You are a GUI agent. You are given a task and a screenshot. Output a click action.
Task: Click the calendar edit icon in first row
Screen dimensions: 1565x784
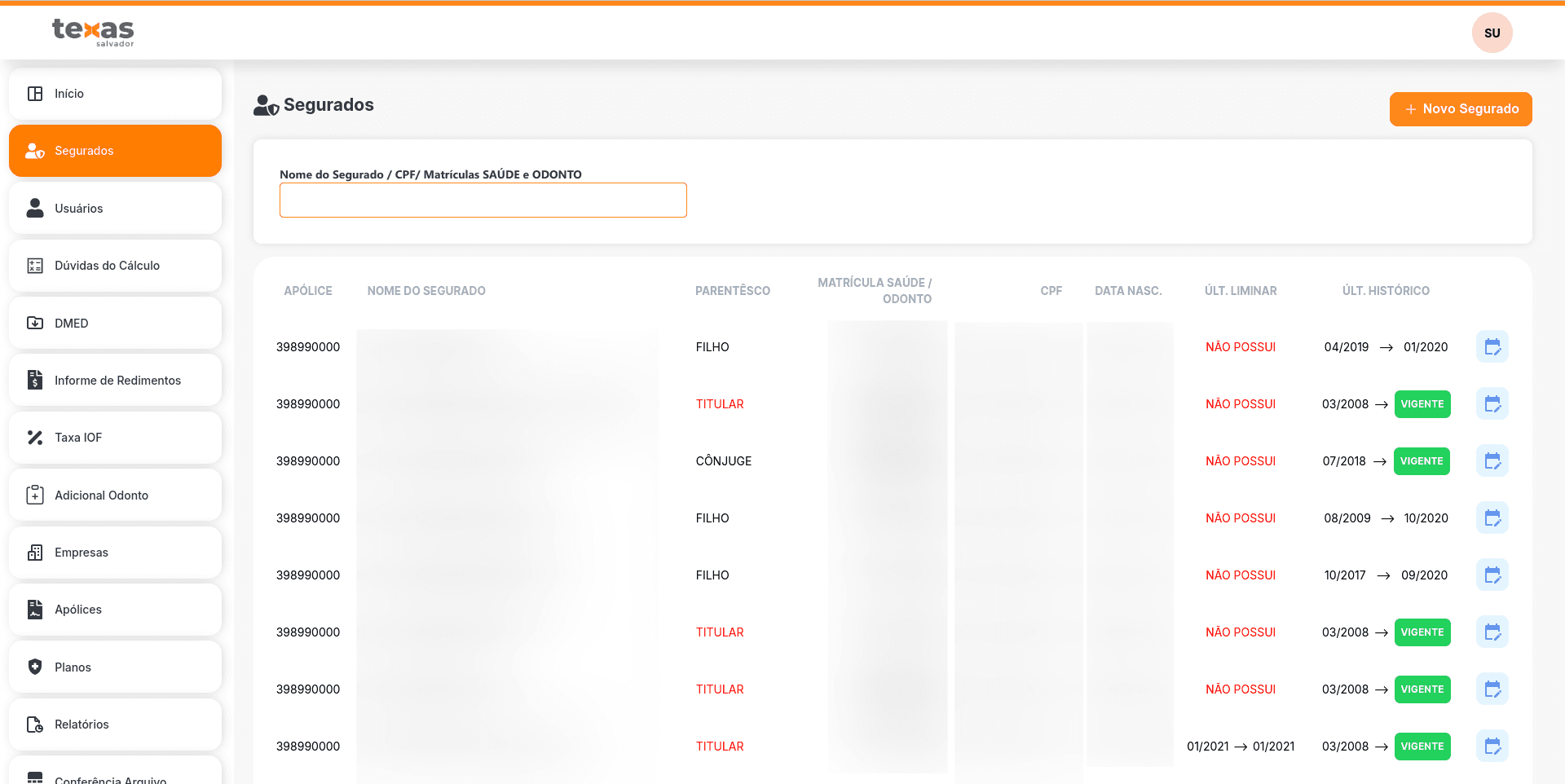coord(1492,347)
